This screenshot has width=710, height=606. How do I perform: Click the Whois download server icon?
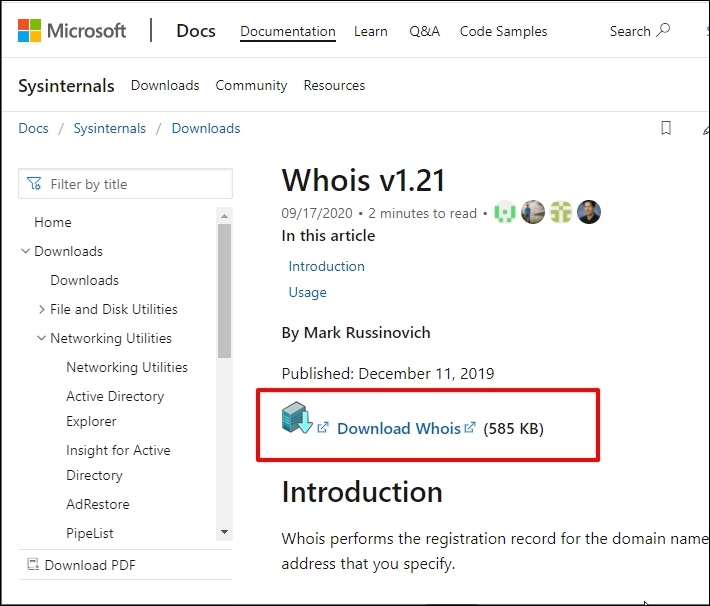click(297, 418)
